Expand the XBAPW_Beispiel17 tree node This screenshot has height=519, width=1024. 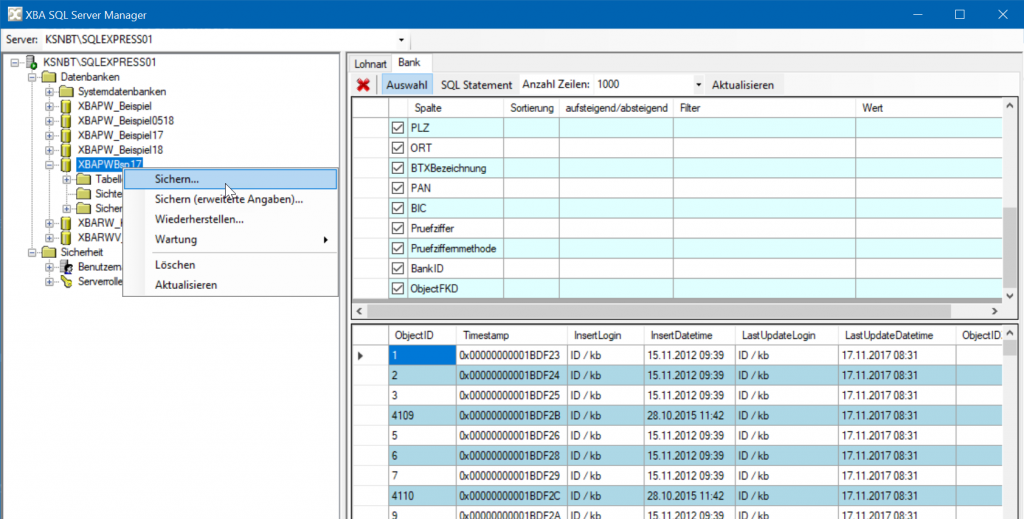[49, 135]
